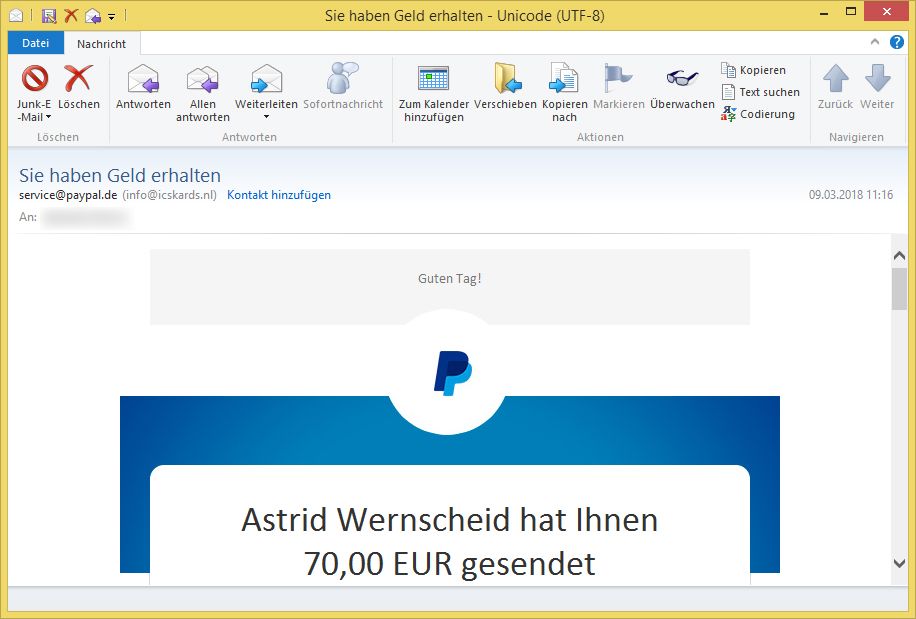Collapse the ribbon with the caret icon
Image resolution: width=916 pixels, height=619 pixels.
tap(875, 42)
